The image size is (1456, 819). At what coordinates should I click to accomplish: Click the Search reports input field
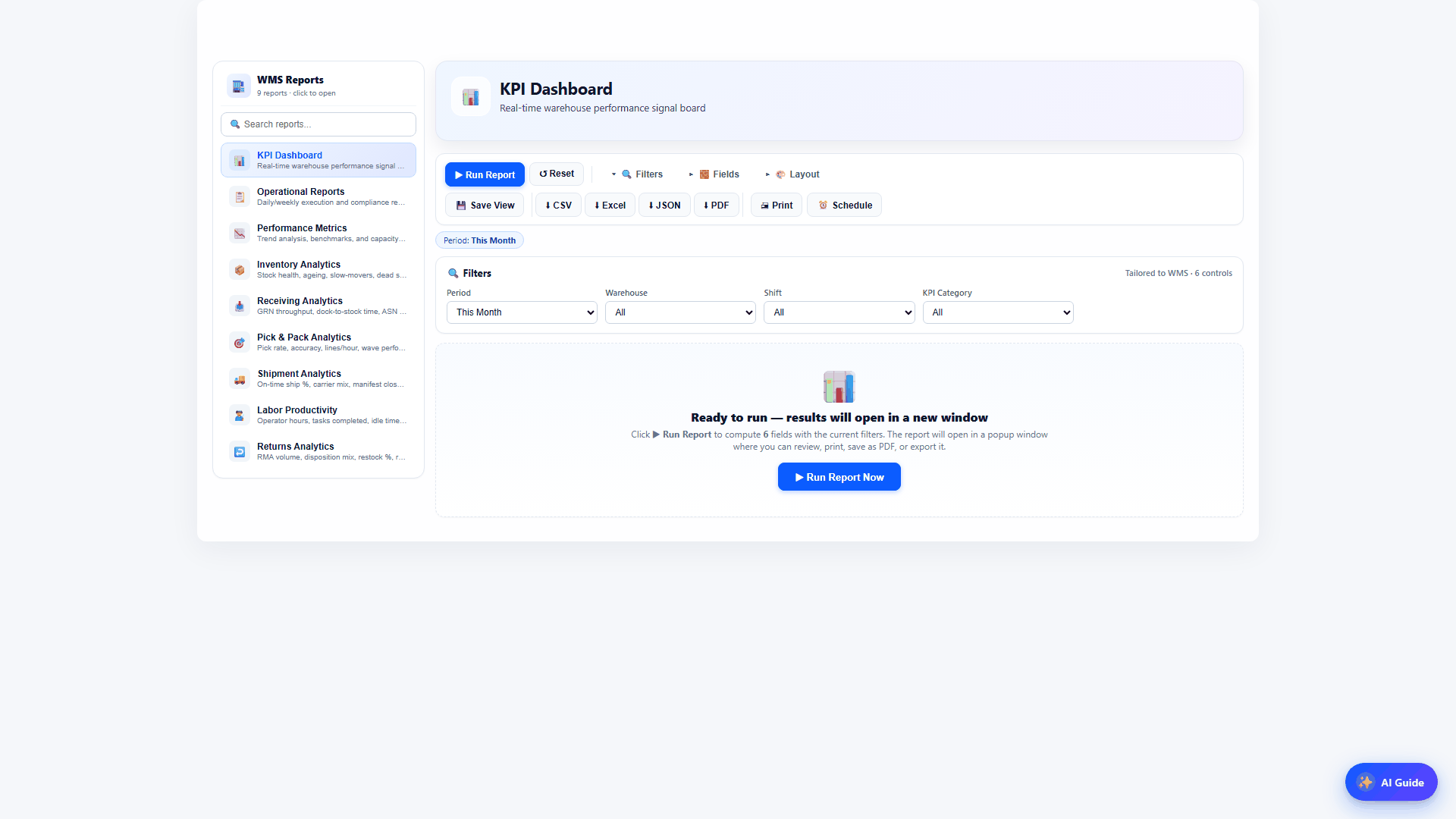click(x=318, y=124)
